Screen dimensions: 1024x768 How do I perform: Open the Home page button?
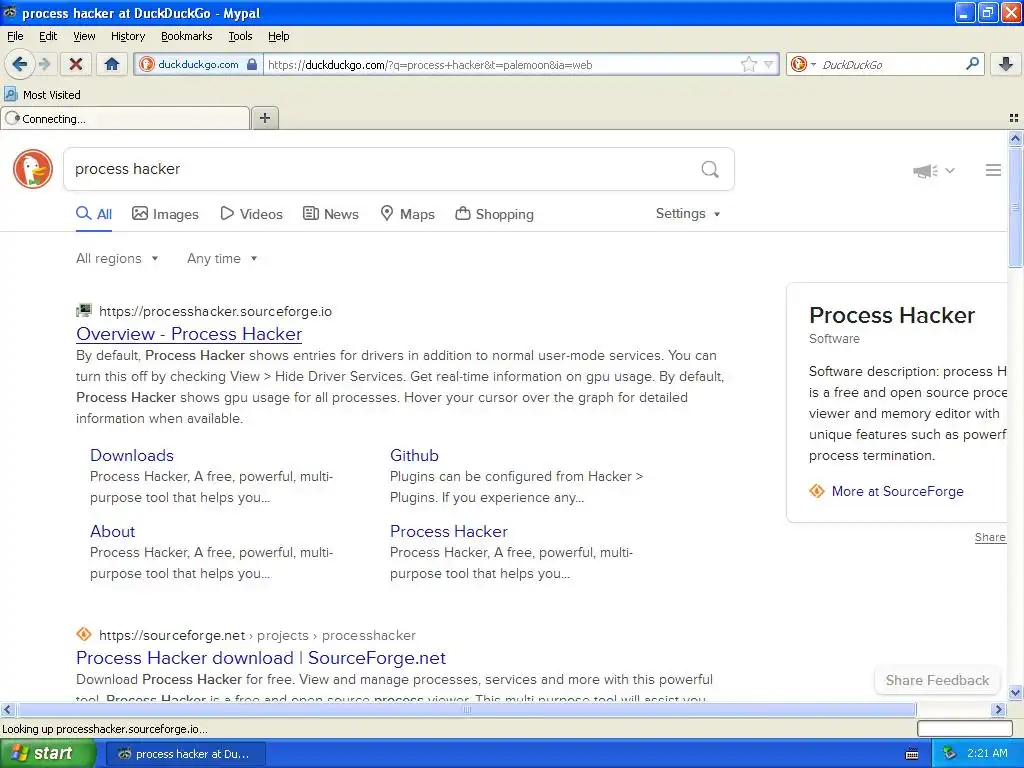coord(112,64)
